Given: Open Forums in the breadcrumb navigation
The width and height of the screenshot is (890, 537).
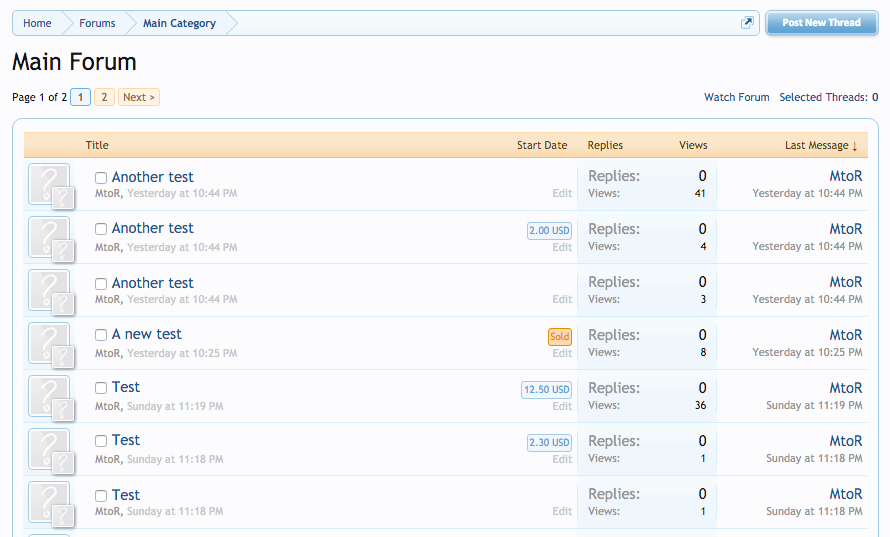Looking at the screenshot, I should pos(97,23).
